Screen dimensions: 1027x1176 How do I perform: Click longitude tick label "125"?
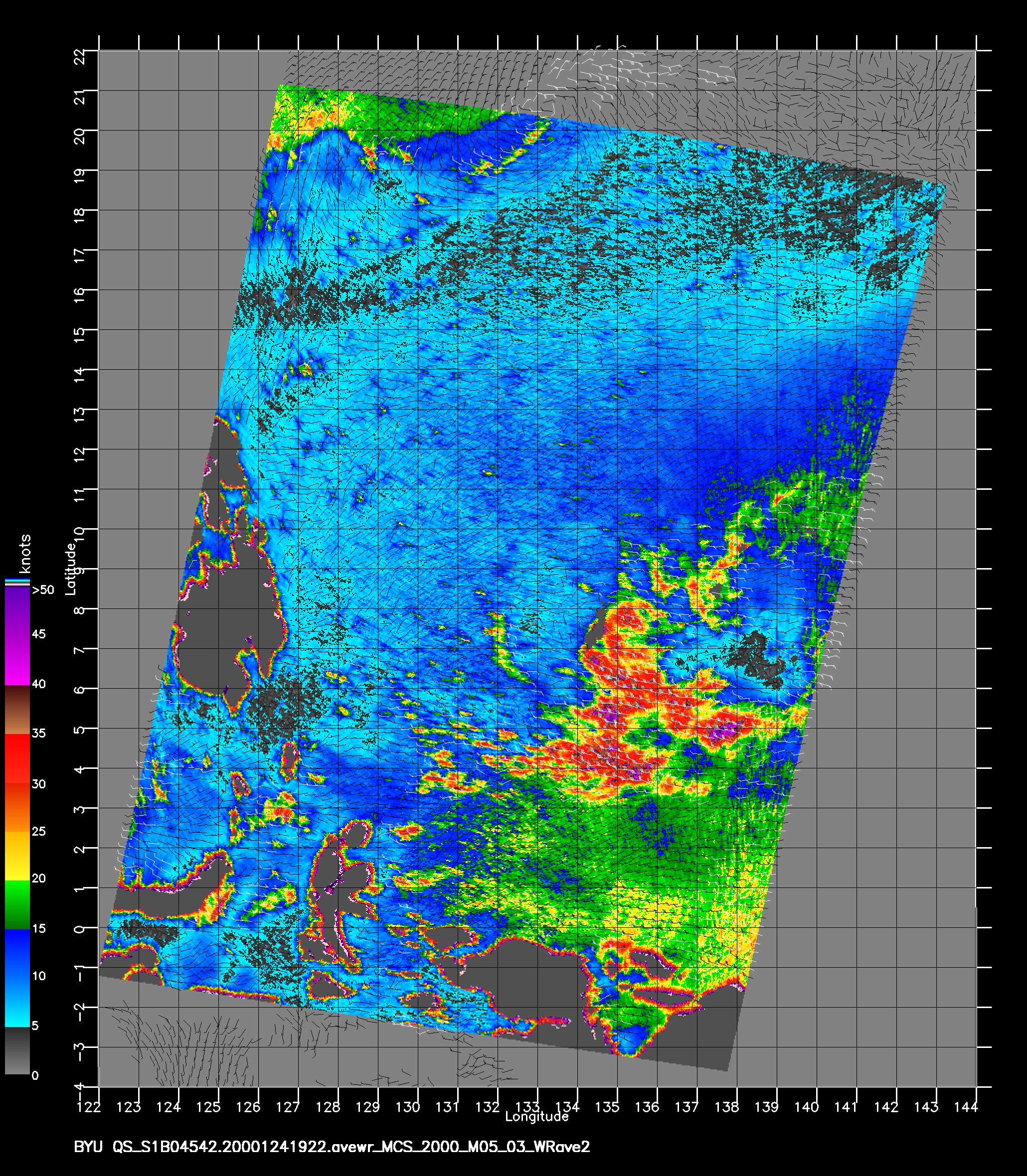point(208,1107)
